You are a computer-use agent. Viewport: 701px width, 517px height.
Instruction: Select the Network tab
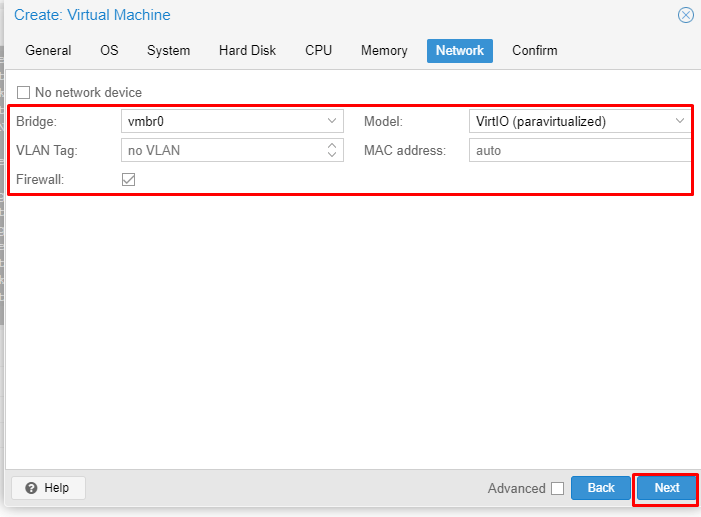(x=459, y=51)
